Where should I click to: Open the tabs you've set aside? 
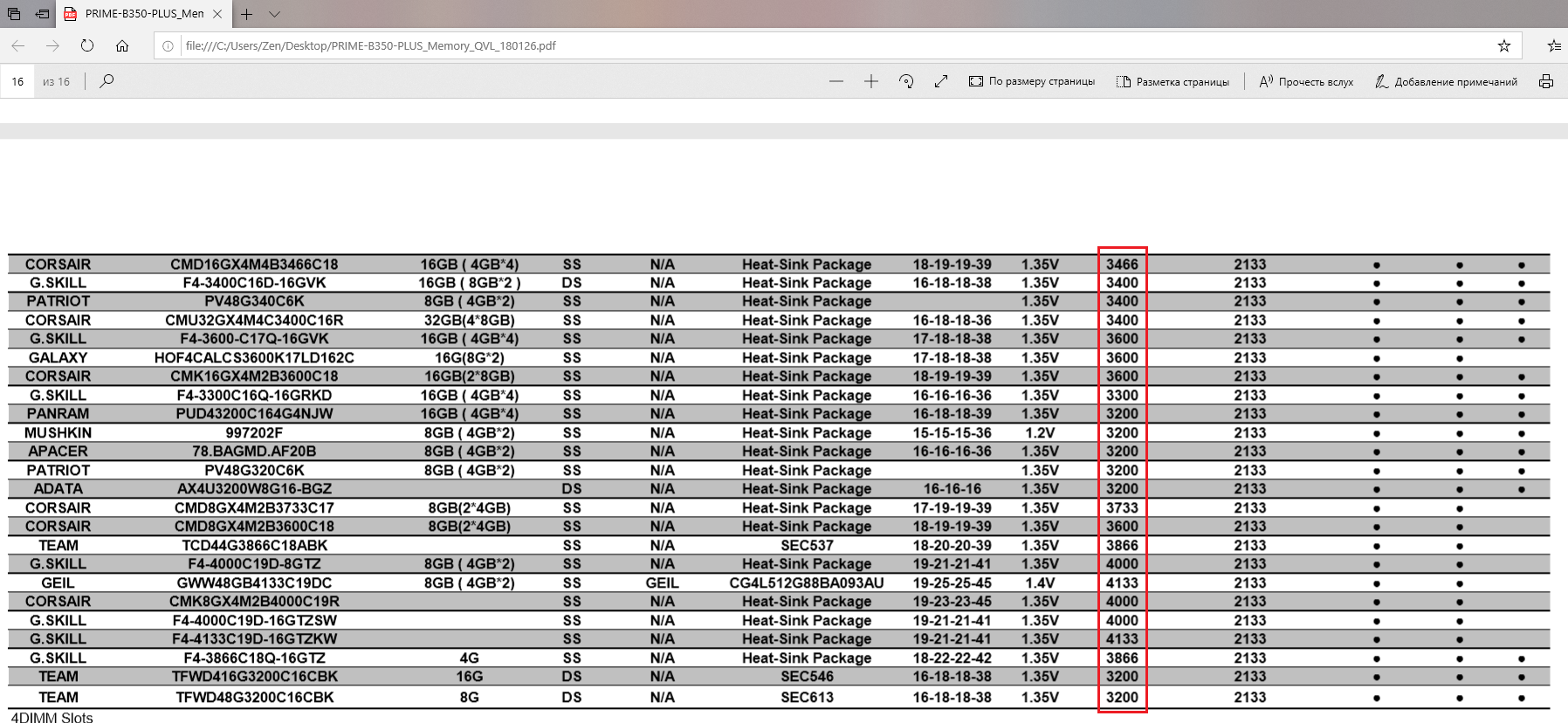14,14
